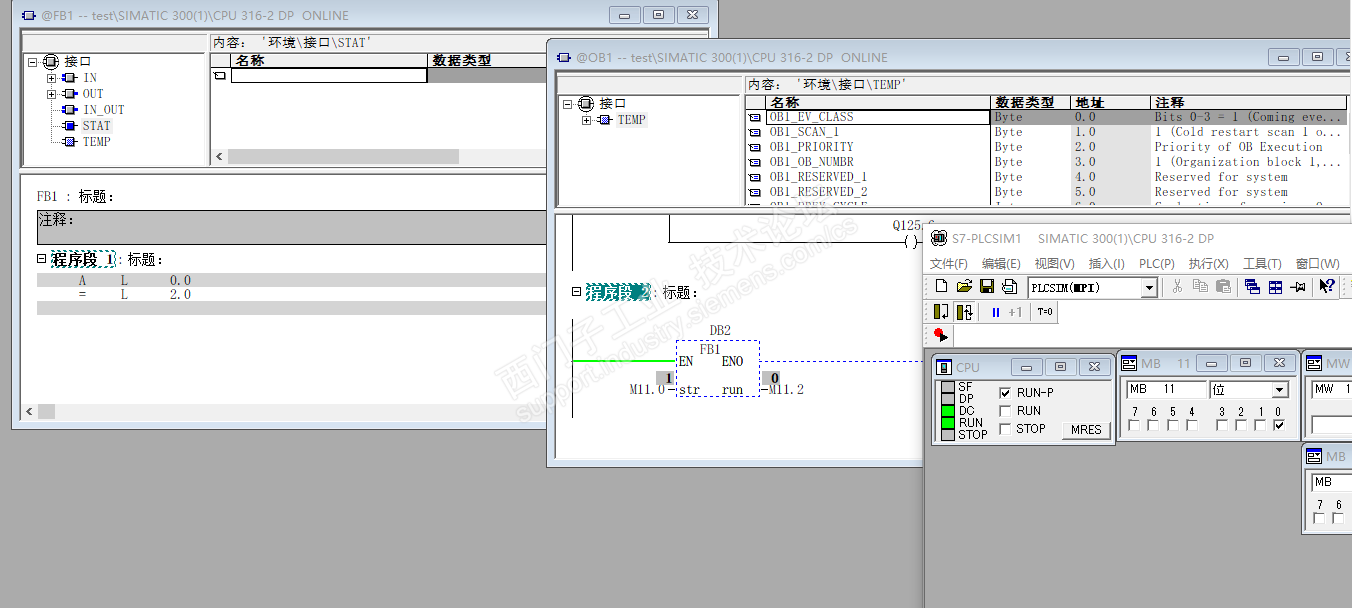The height and width of the screenshot is (608, 1352).
Task: Open the 执行(X) menu in PLCSIM
Action: [1208, 264]
